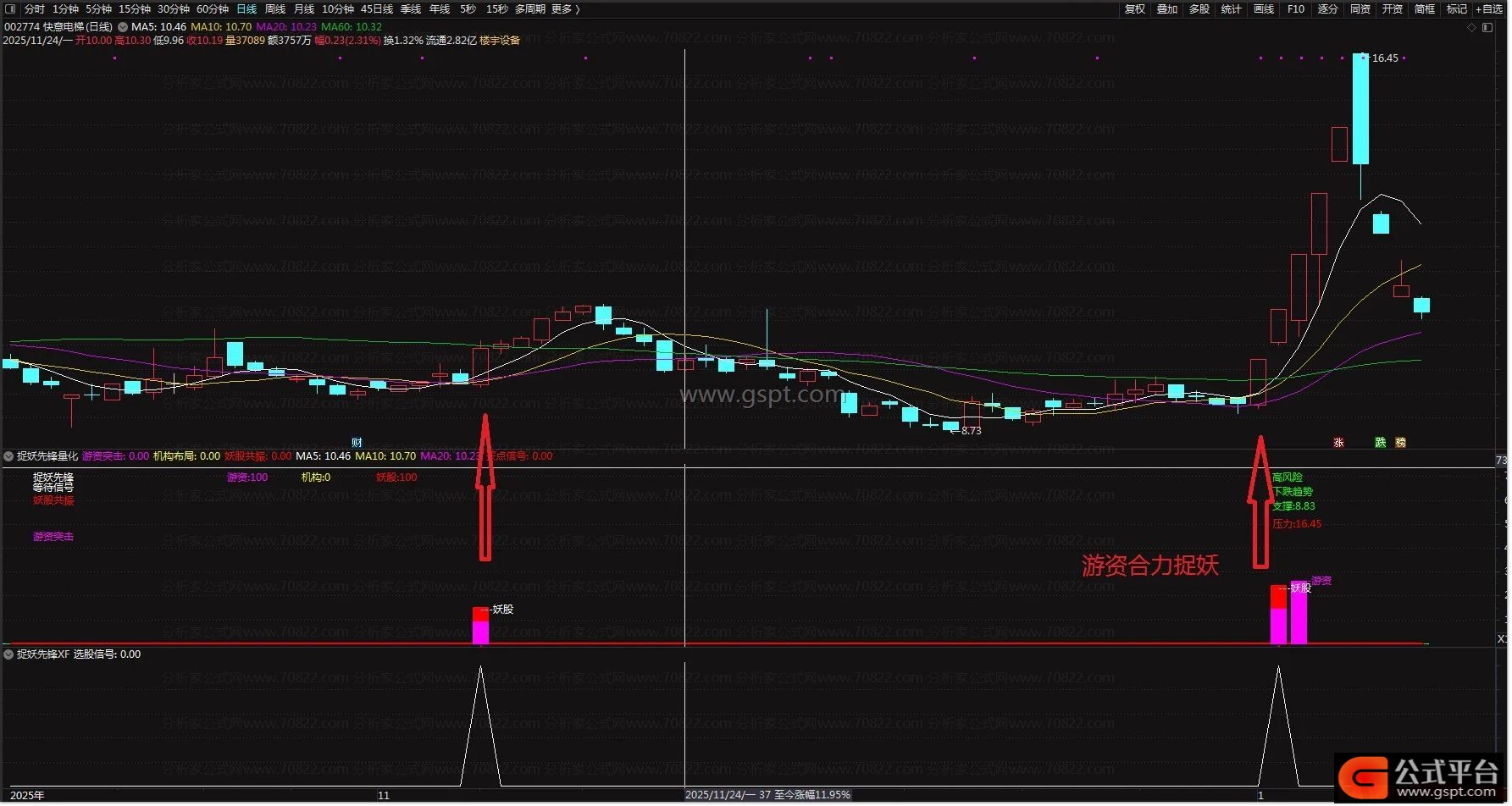This screenshot has height=806, width=1512.
Task: Click the red 涨 tag icon
Action: (1338, 443)
